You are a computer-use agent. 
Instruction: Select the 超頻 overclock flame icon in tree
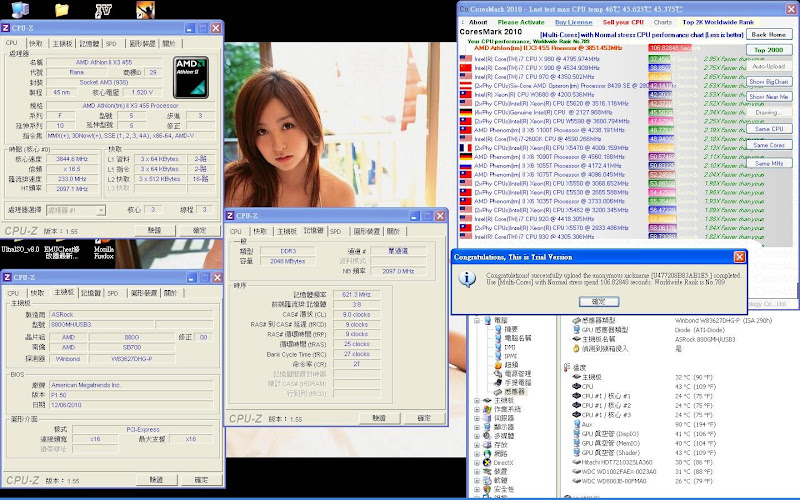tap(498, 365)
